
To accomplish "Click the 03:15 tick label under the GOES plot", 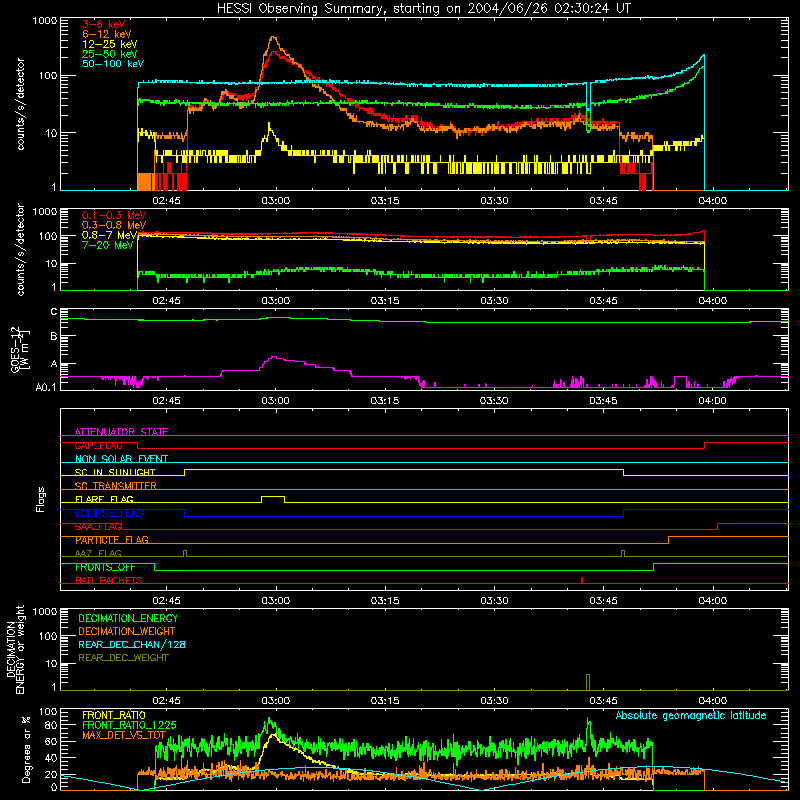I will point(385,401).
